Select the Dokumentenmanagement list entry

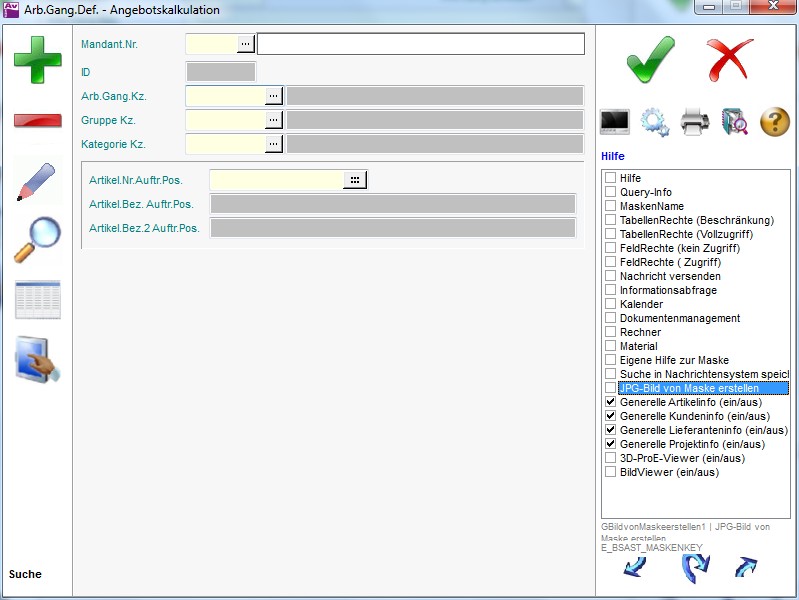point(679,318)
